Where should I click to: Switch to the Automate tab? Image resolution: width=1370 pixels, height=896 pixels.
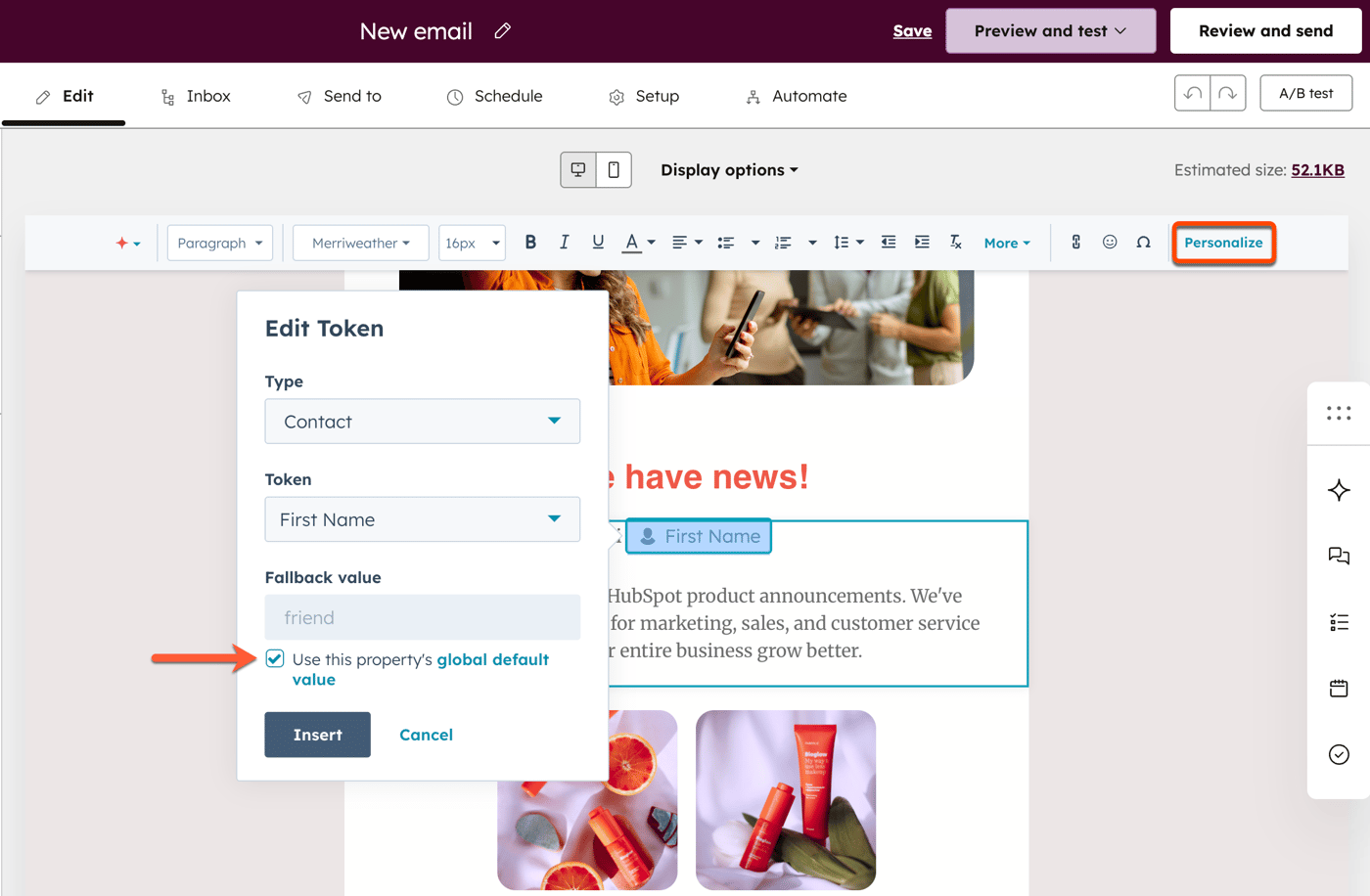[x=795, y=96]
